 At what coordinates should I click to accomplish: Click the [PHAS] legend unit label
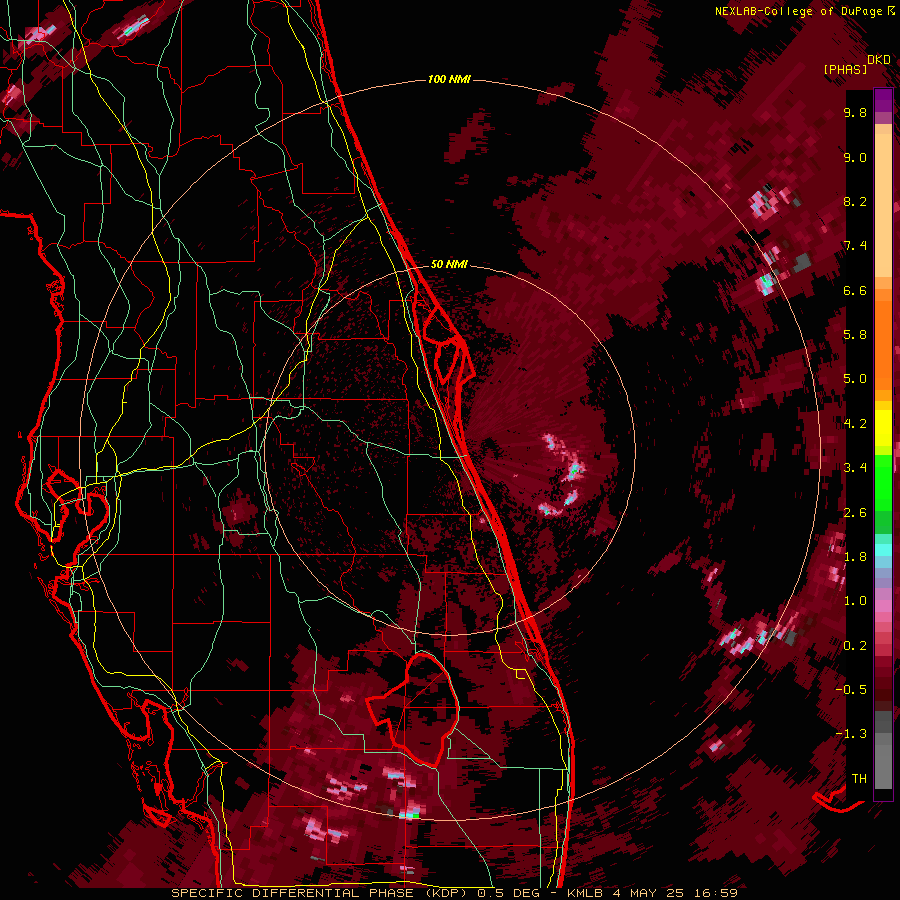click(x=845, y=69)
